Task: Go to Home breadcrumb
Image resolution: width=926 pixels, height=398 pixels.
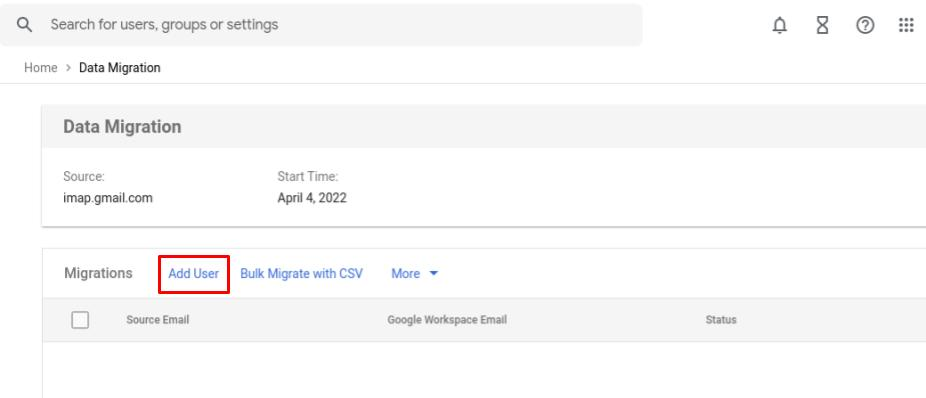Action: point(41,68)
